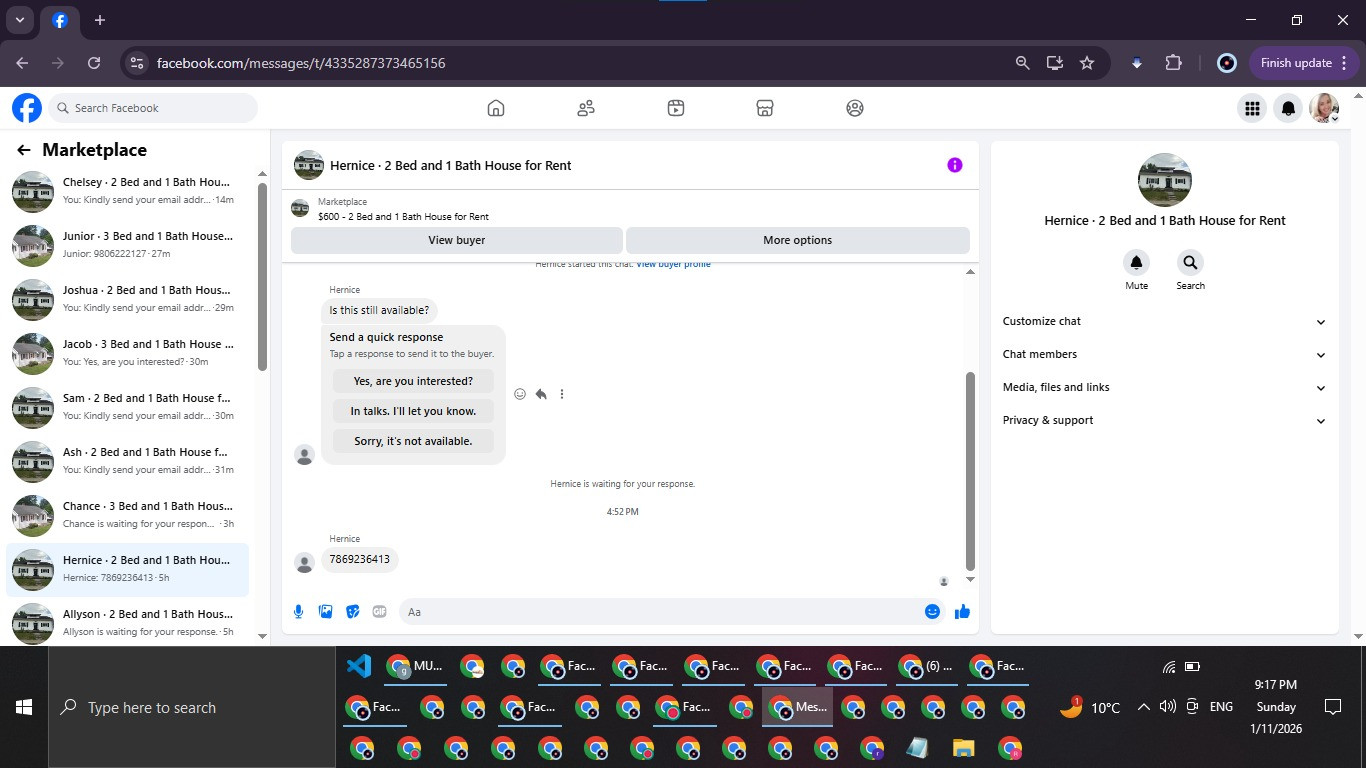The width and height of the screenshot is (1366, 768).
Task: Send 'In talks. I'll let you know.'
Action: click(x=413, y=411)
